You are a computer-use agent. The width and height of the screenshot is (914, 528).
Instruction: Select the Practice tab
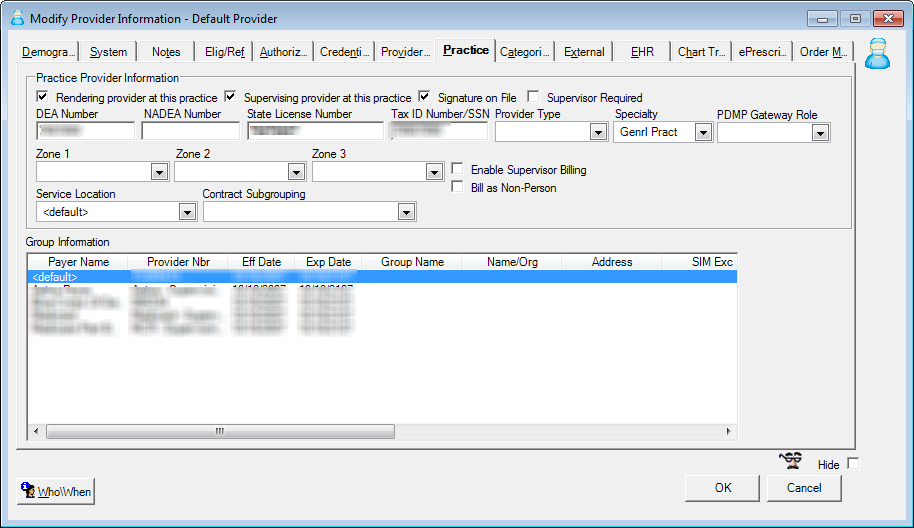click(466, 50)
